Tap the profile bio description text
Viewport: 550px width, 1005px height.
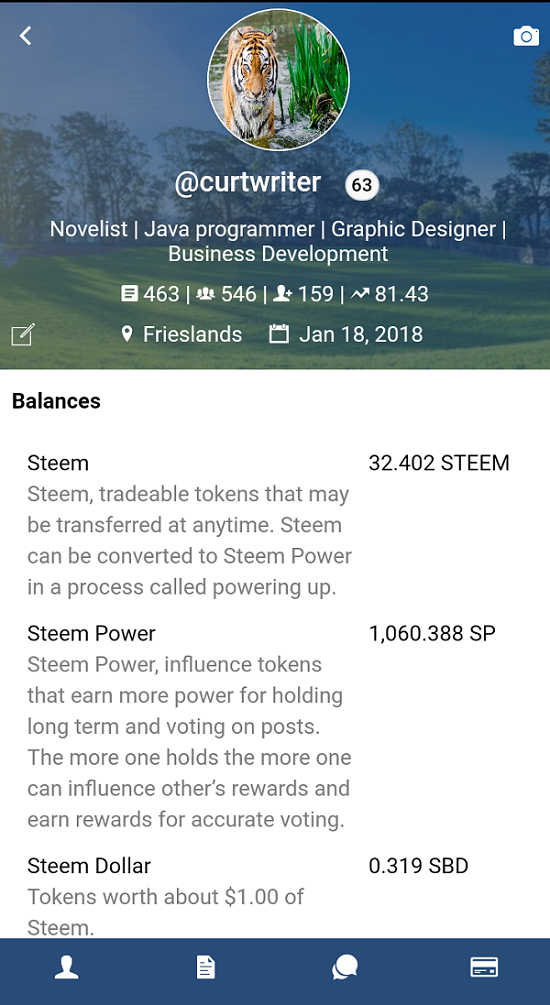278,242
